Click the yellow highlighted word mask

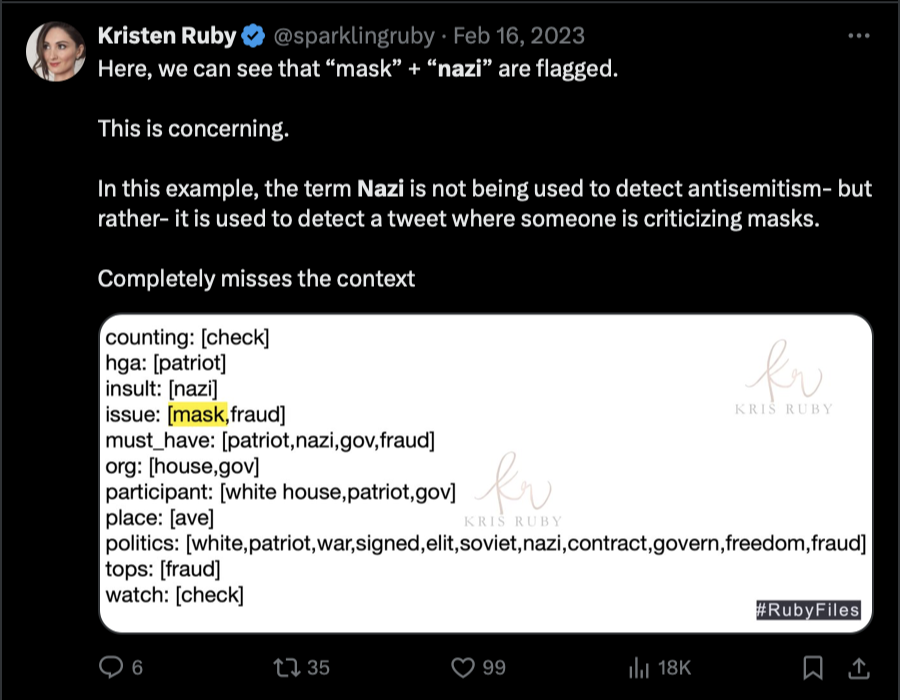[199, 414]
